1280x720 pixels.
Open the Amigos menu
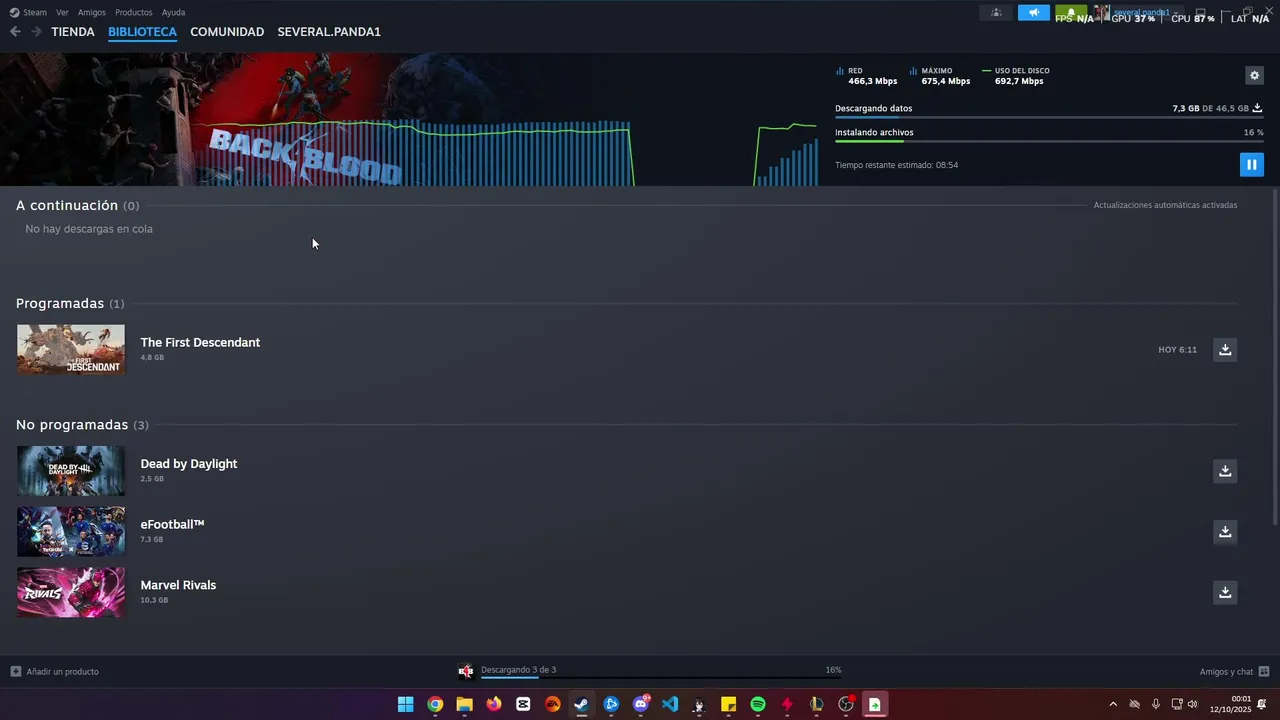92,12
